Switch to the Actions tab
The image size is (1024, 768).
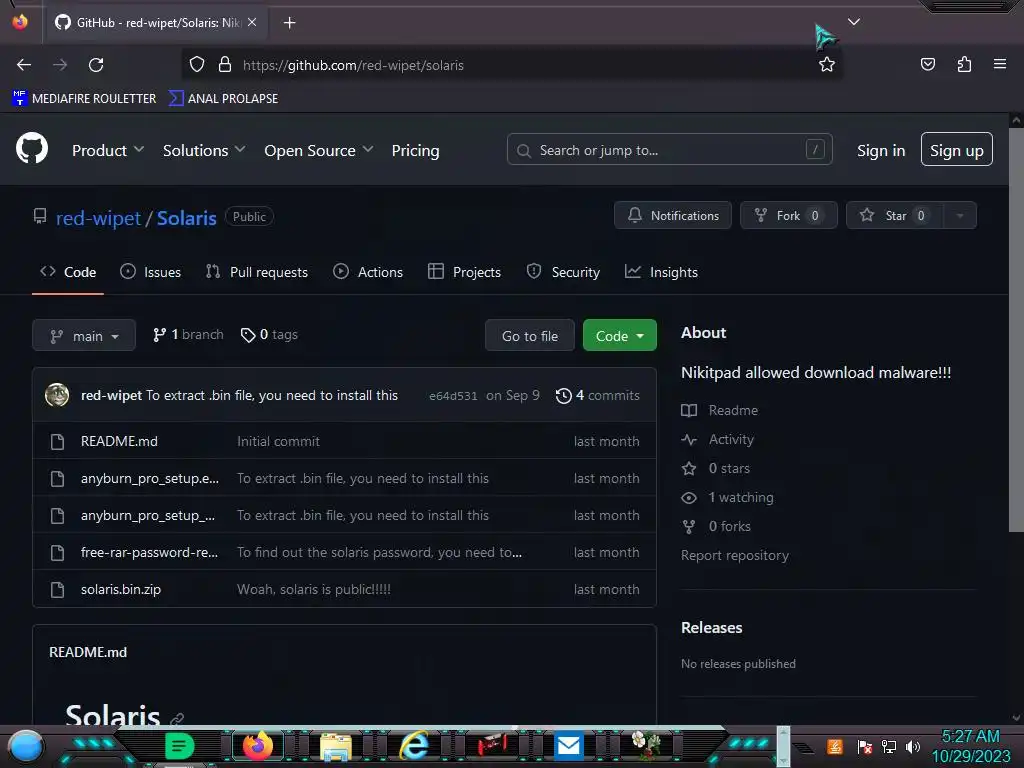tap(368, 272)
